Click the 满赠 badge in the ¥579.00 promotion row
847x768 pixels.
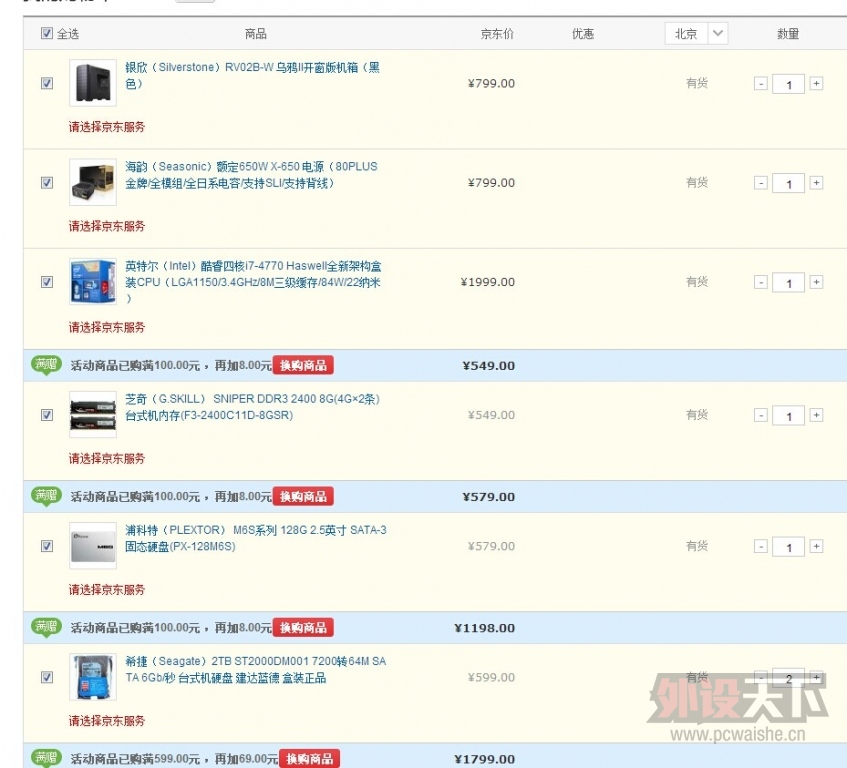pyautogui.click(x=46, y=496)
